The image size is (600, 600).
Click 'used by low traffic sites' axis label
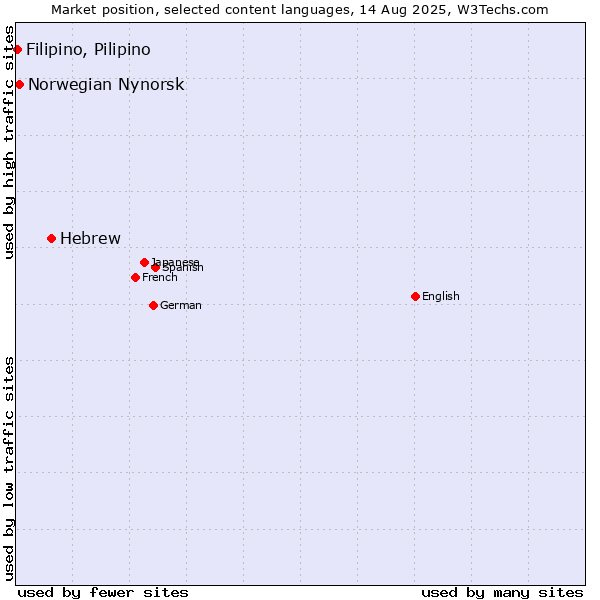[x=9, y=469]
